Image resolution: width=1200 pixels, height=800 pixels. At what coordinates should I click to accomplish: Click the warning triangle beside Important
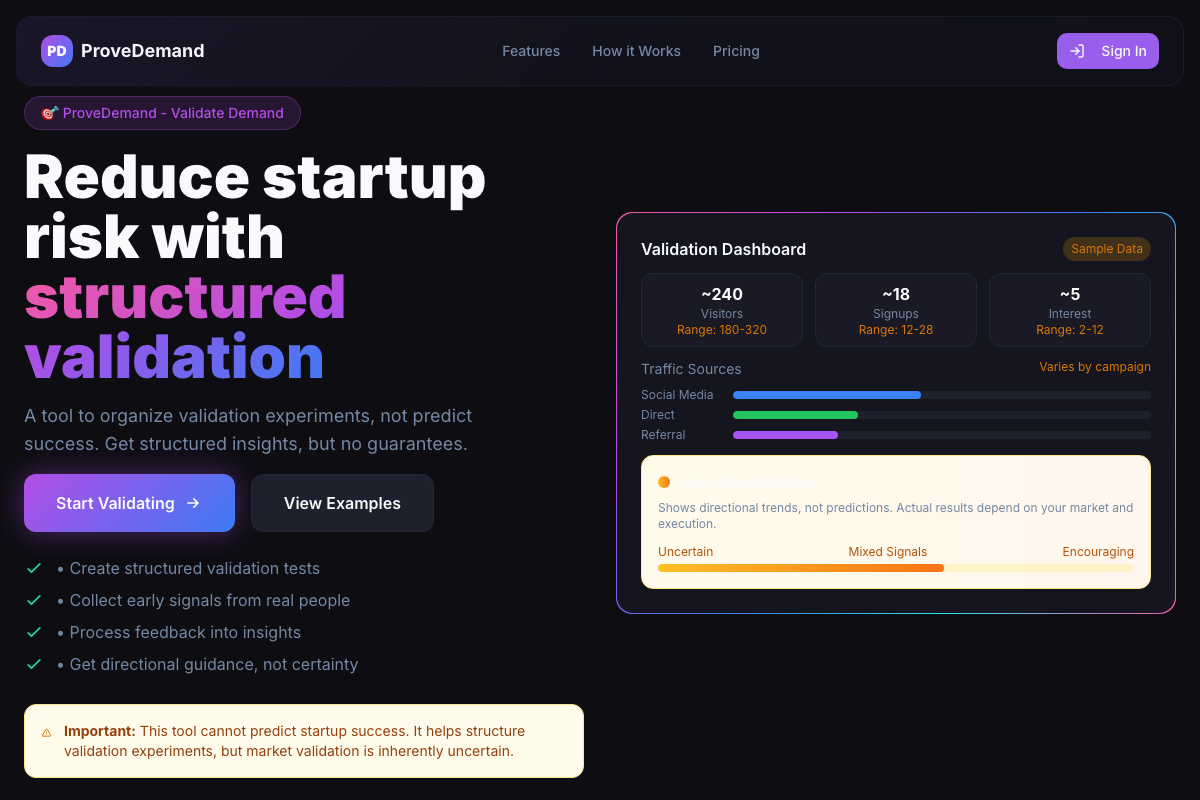(46, 733)
